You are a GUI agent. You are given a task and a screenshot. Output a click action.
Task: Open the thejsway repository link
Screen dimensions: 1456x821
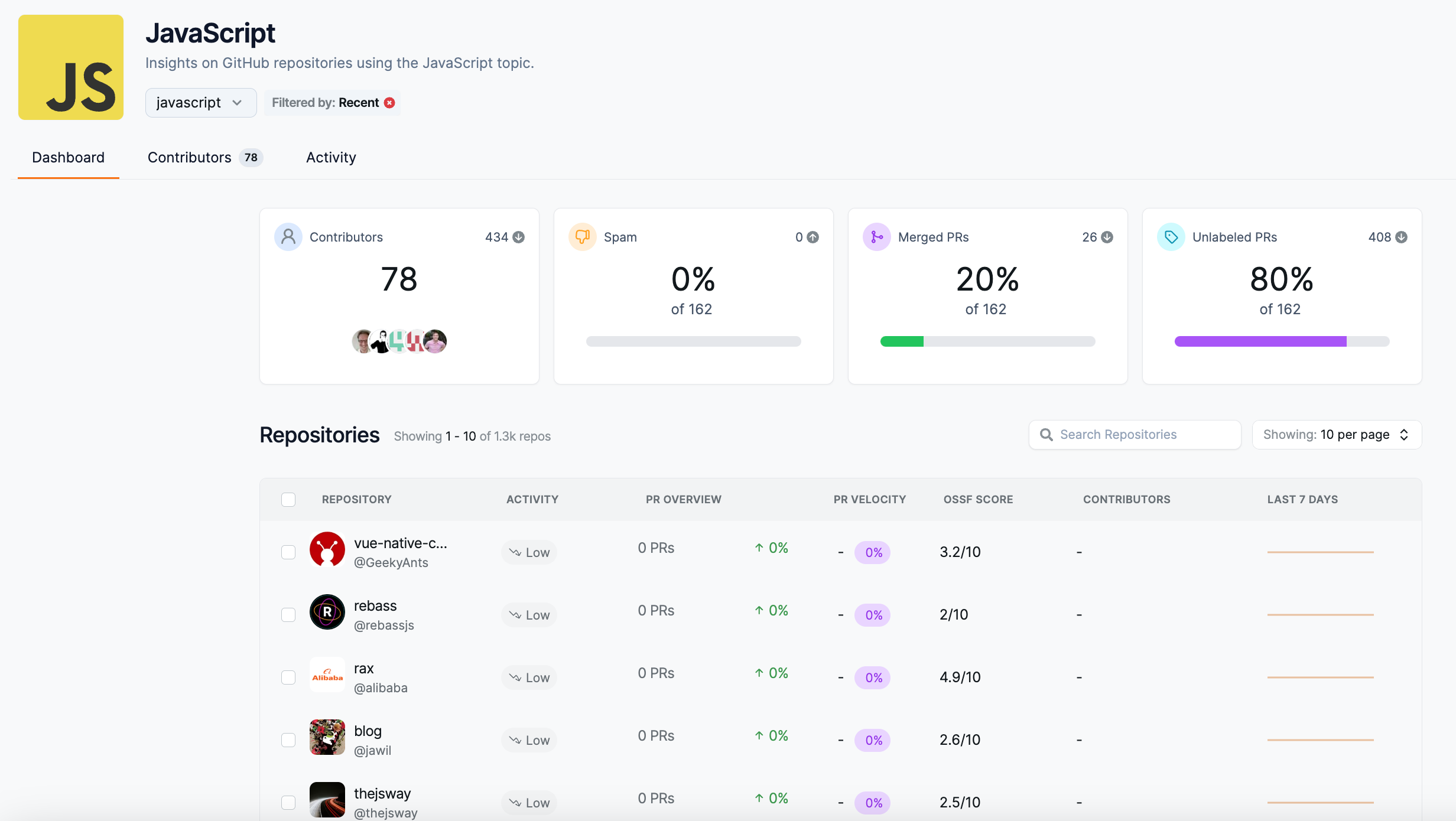point(382,793)
